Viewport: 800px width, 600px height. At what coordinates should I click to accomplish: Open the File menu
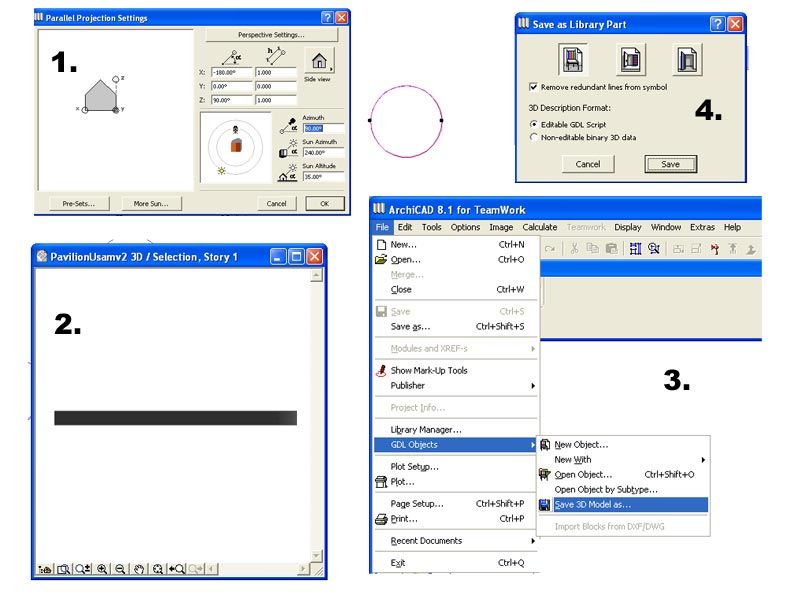coord(382,227)
